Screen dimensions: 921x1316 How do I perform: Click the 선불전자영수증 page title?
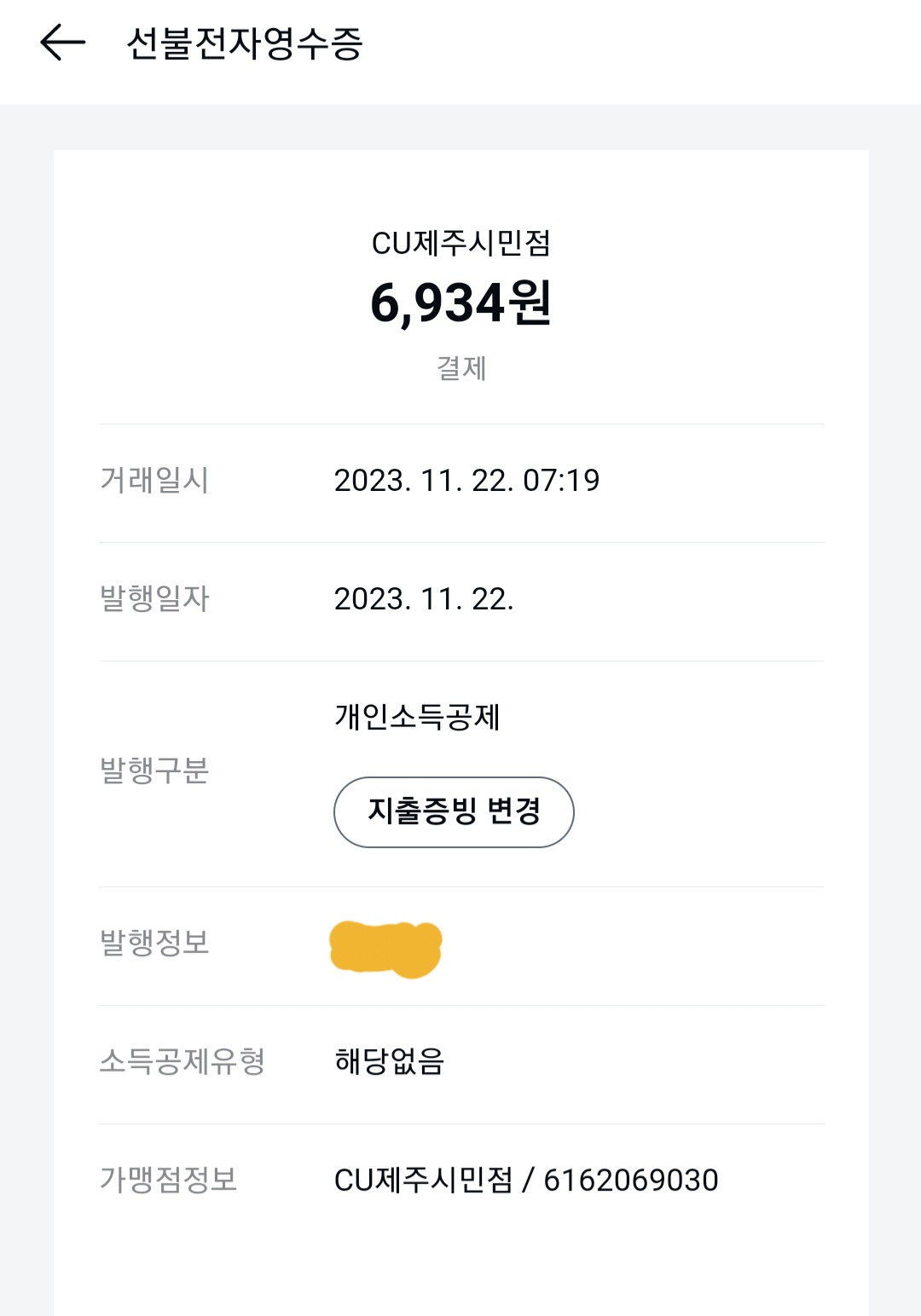coord(244,43)
